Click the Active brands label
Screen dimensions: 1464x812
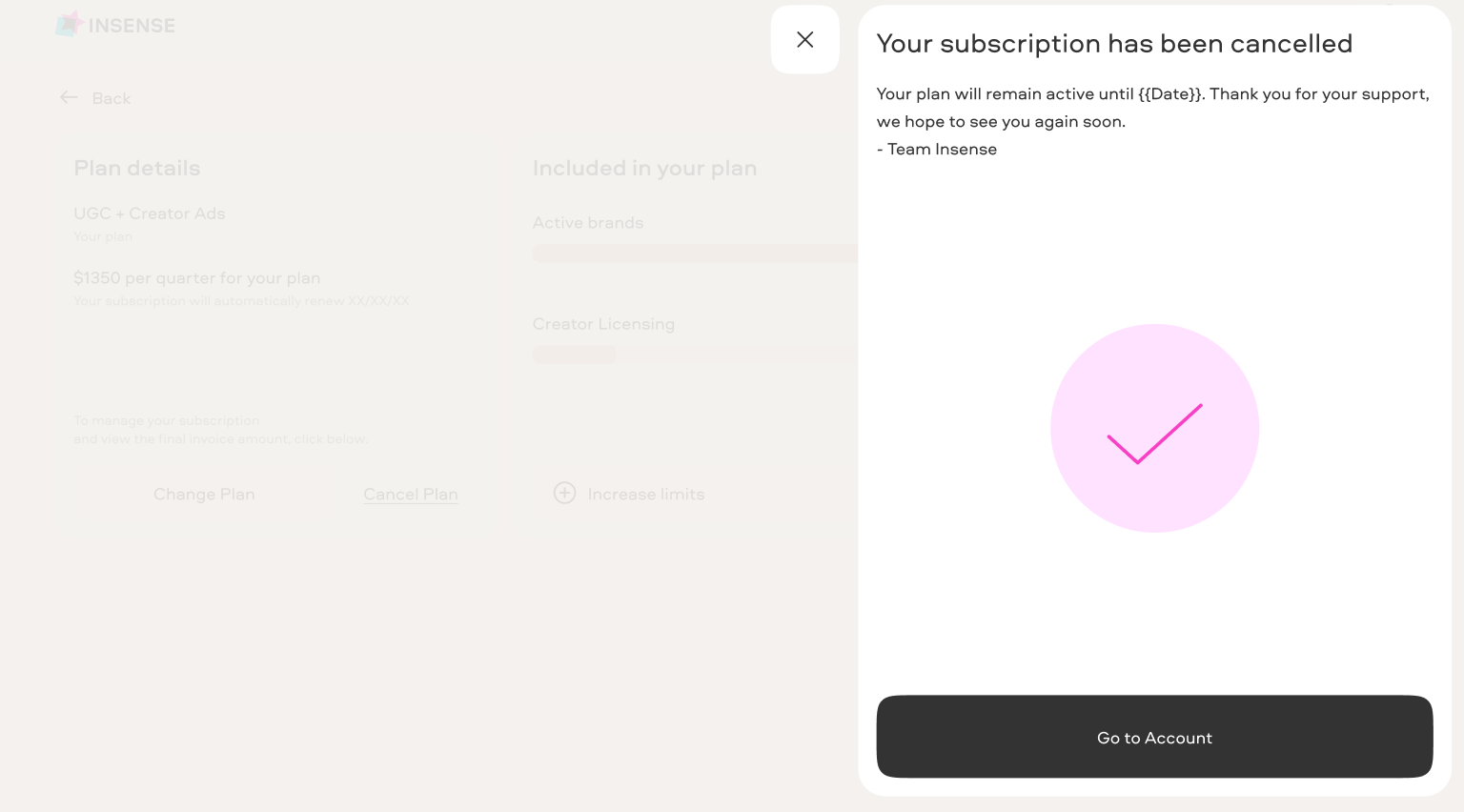(588, 222)
